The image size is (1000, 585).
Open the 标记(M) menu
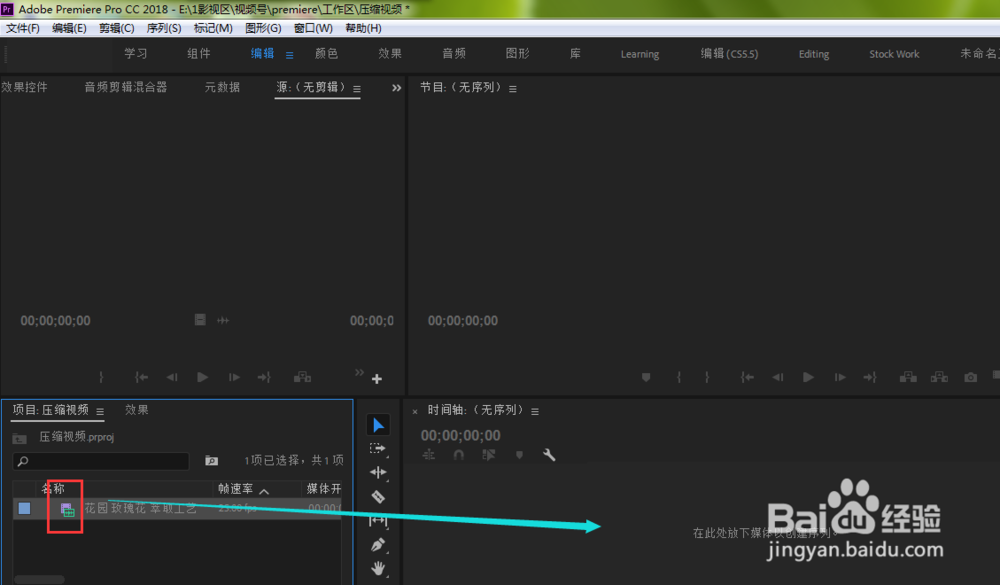pos(213,28)
